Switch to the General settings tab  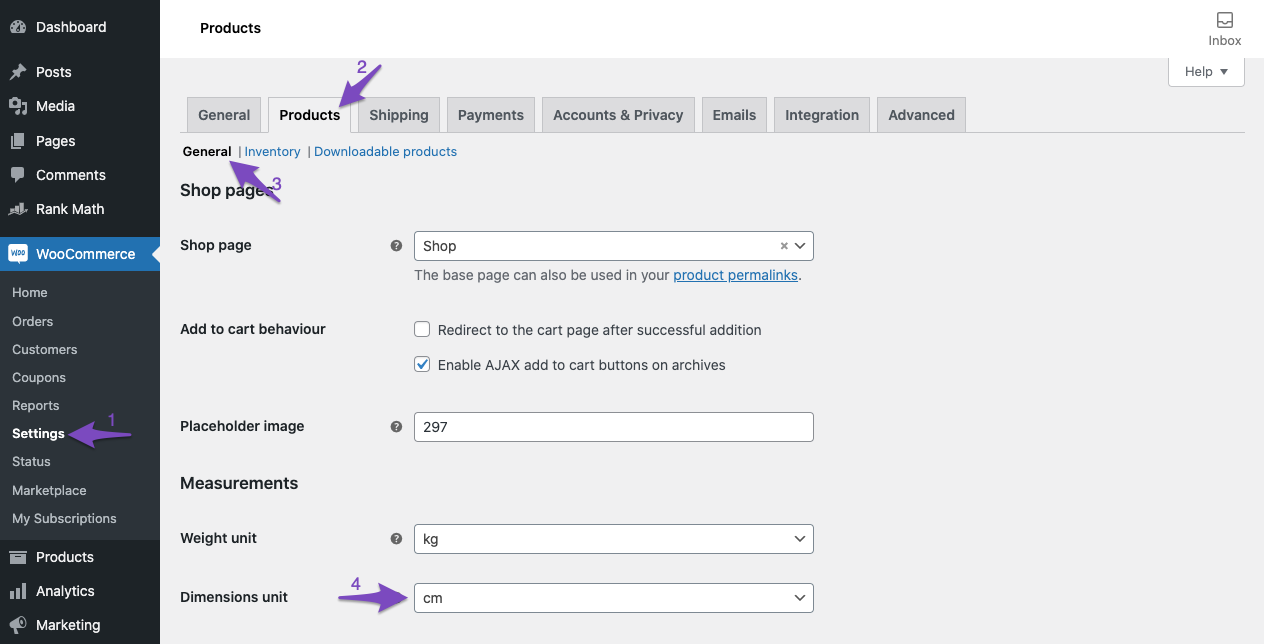(x=224, y=115)
